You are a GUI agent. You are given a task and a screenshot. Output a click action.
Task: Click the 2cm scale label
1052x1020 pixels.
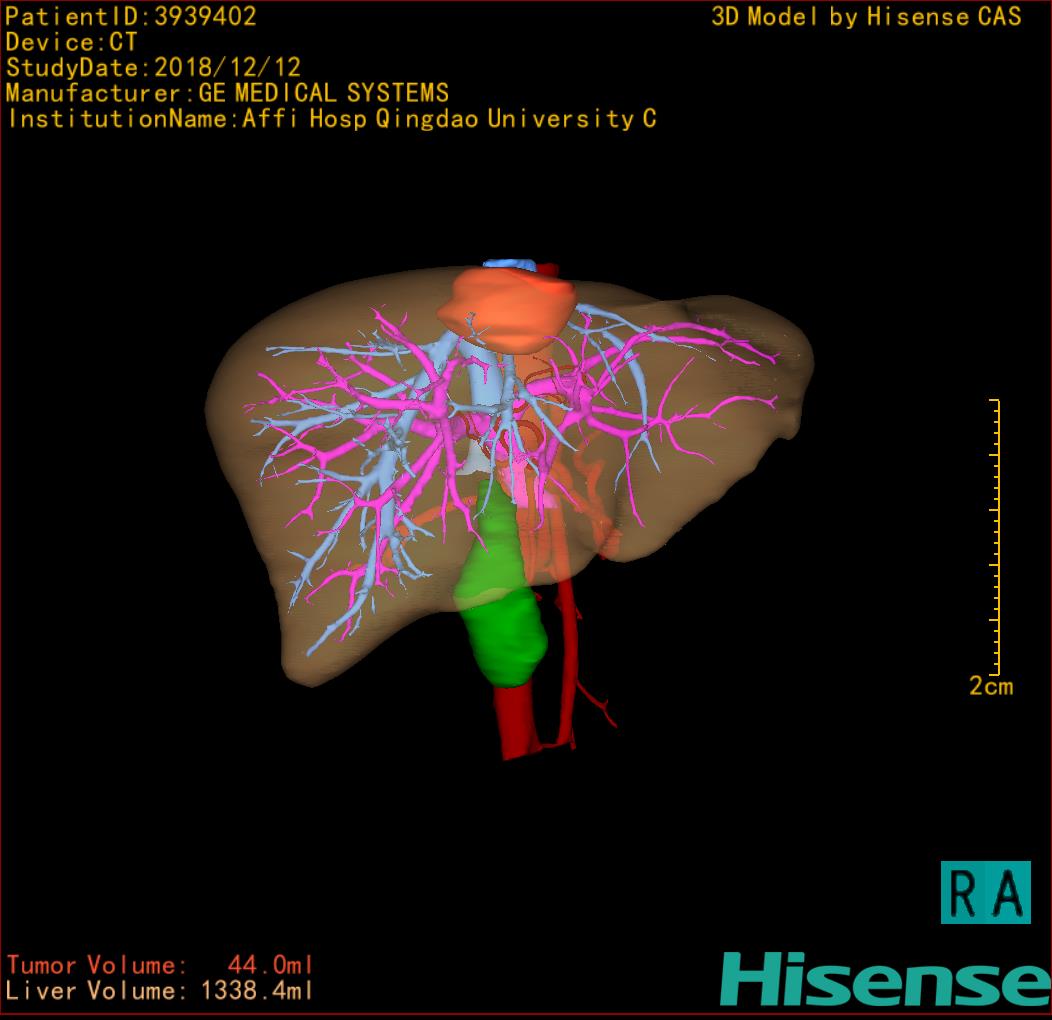[990, 686]
